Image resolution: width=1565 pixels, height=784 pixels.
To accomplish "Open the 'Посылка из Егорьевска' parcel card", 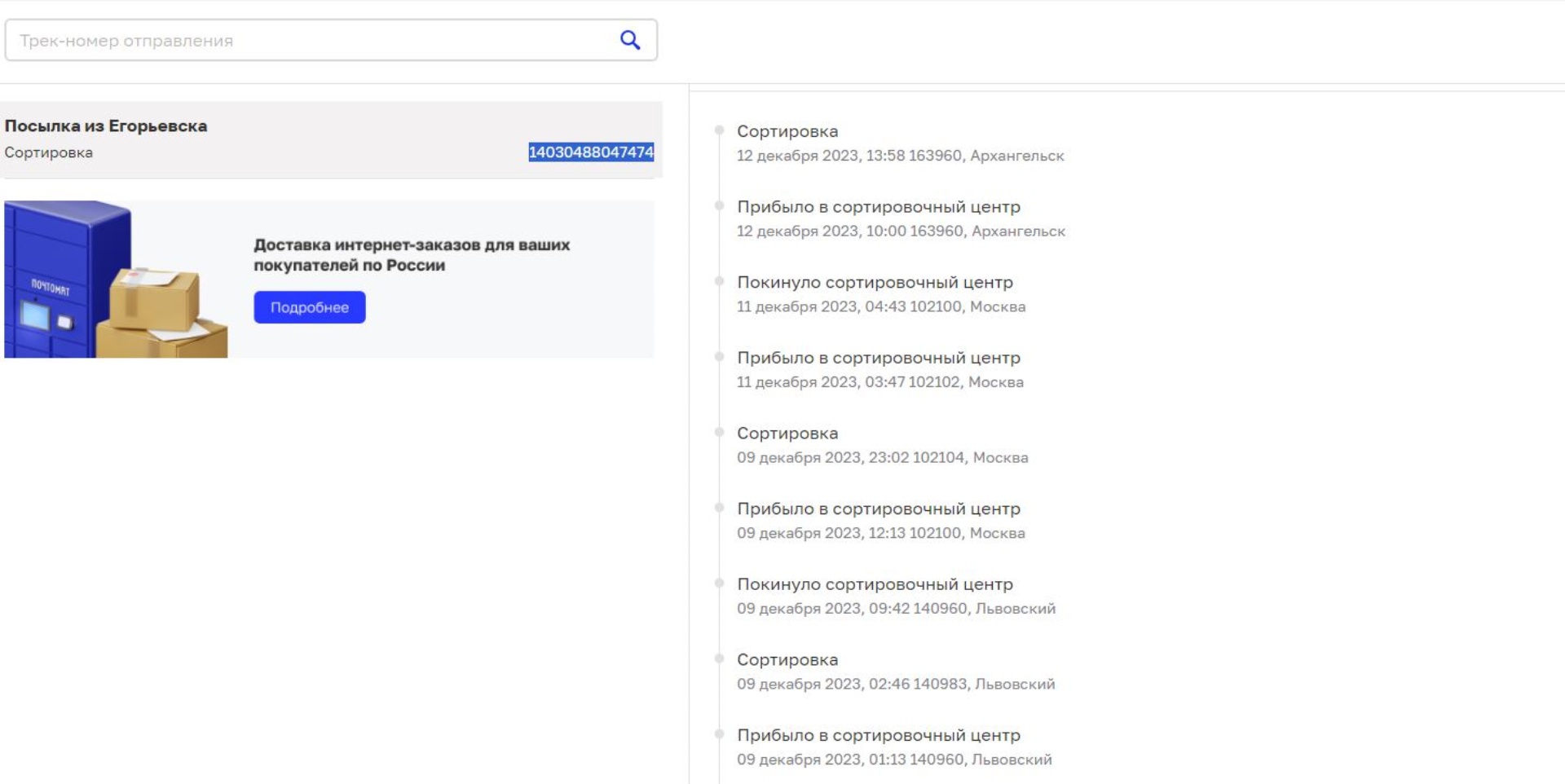I will tap(331, 139).
